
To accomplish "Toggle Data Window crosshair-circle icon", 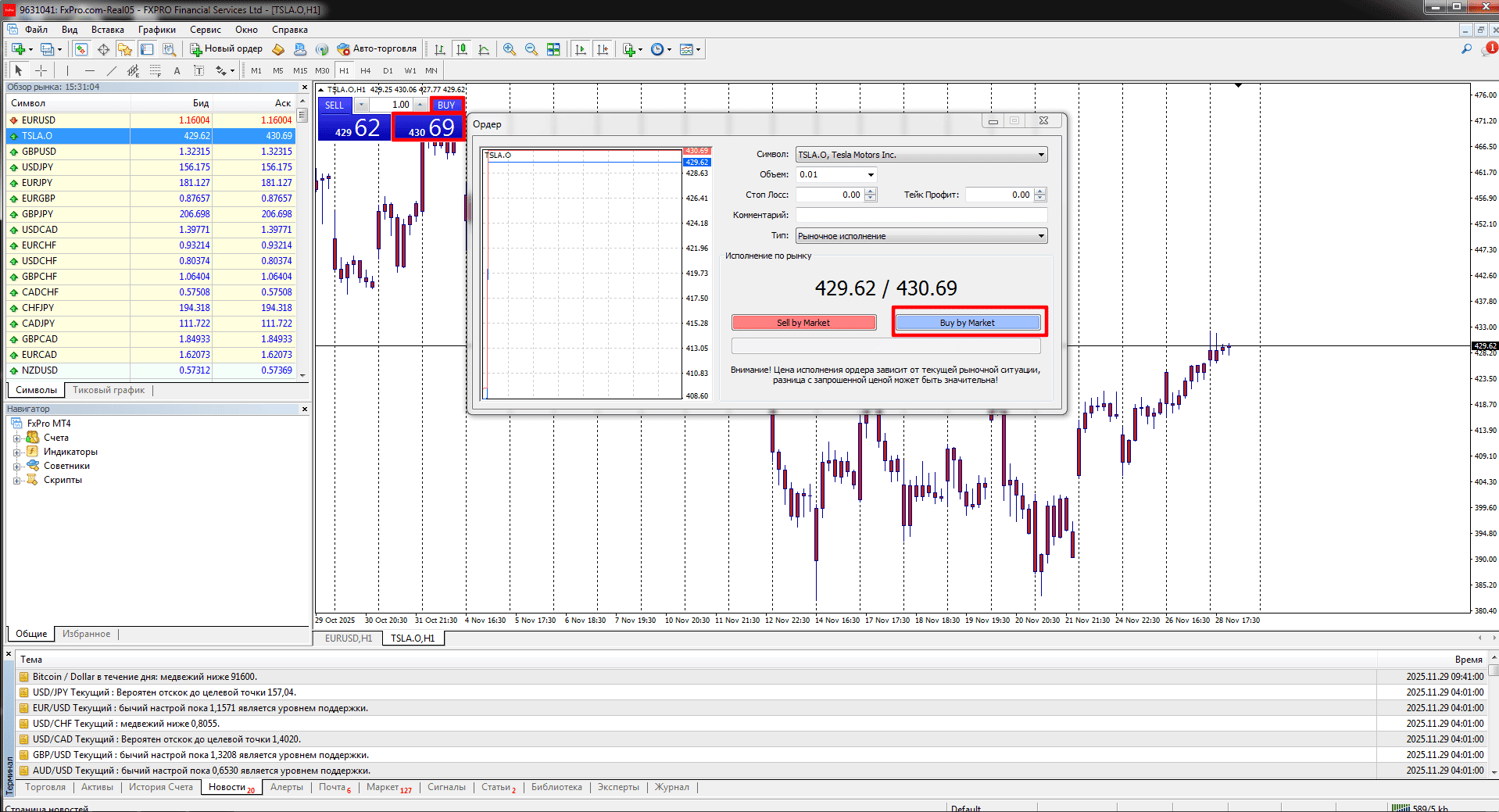I will tap(103, 49).
